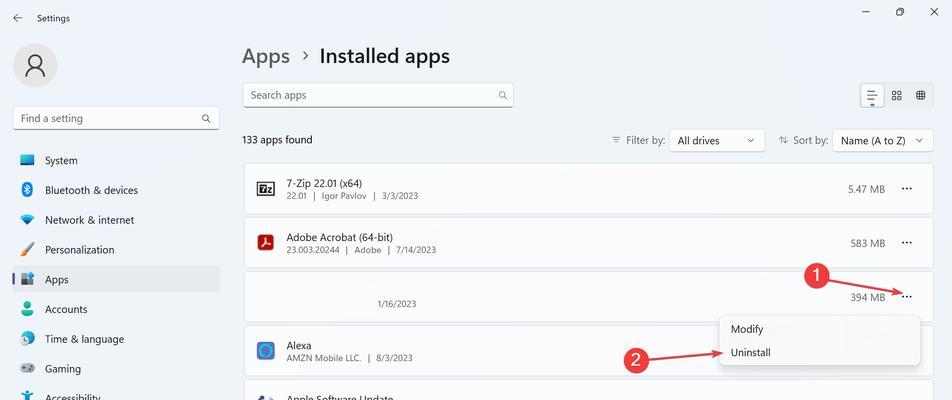This screenshot has height=400, width=952.
Task: Open the Filter by All drives dropdown
Action: click(716, 140)
